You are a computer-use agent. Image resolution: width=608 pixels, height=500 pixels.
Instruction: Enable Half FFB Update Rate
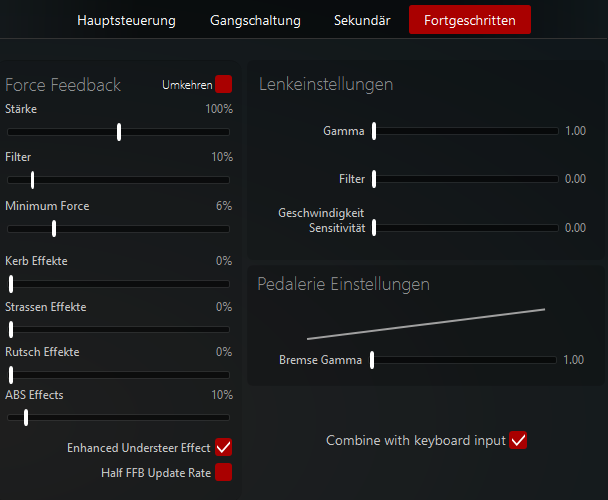click(223, 472)
